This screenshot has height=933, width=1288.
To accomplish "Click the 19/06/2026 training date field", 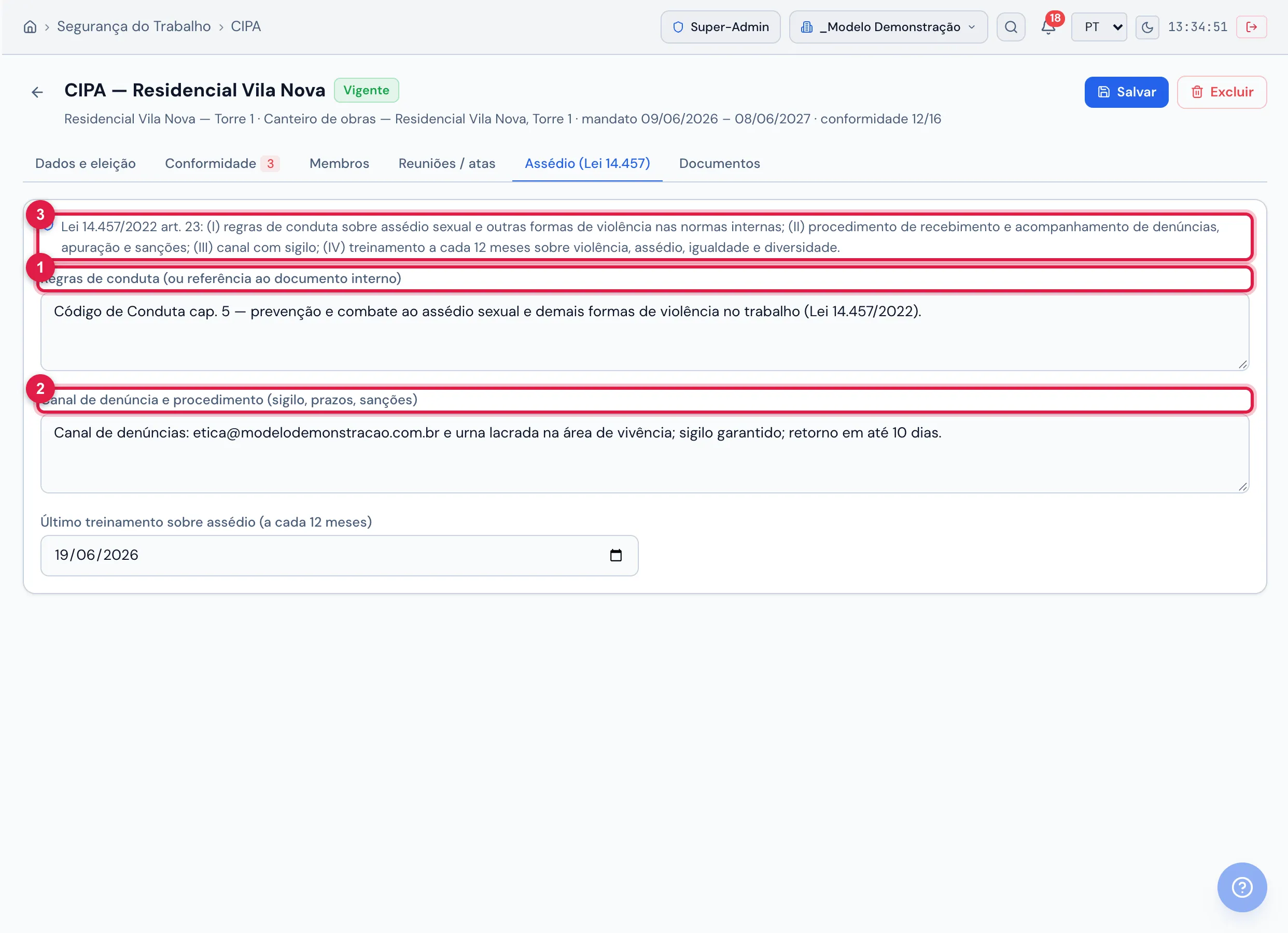I will [339, 555].
